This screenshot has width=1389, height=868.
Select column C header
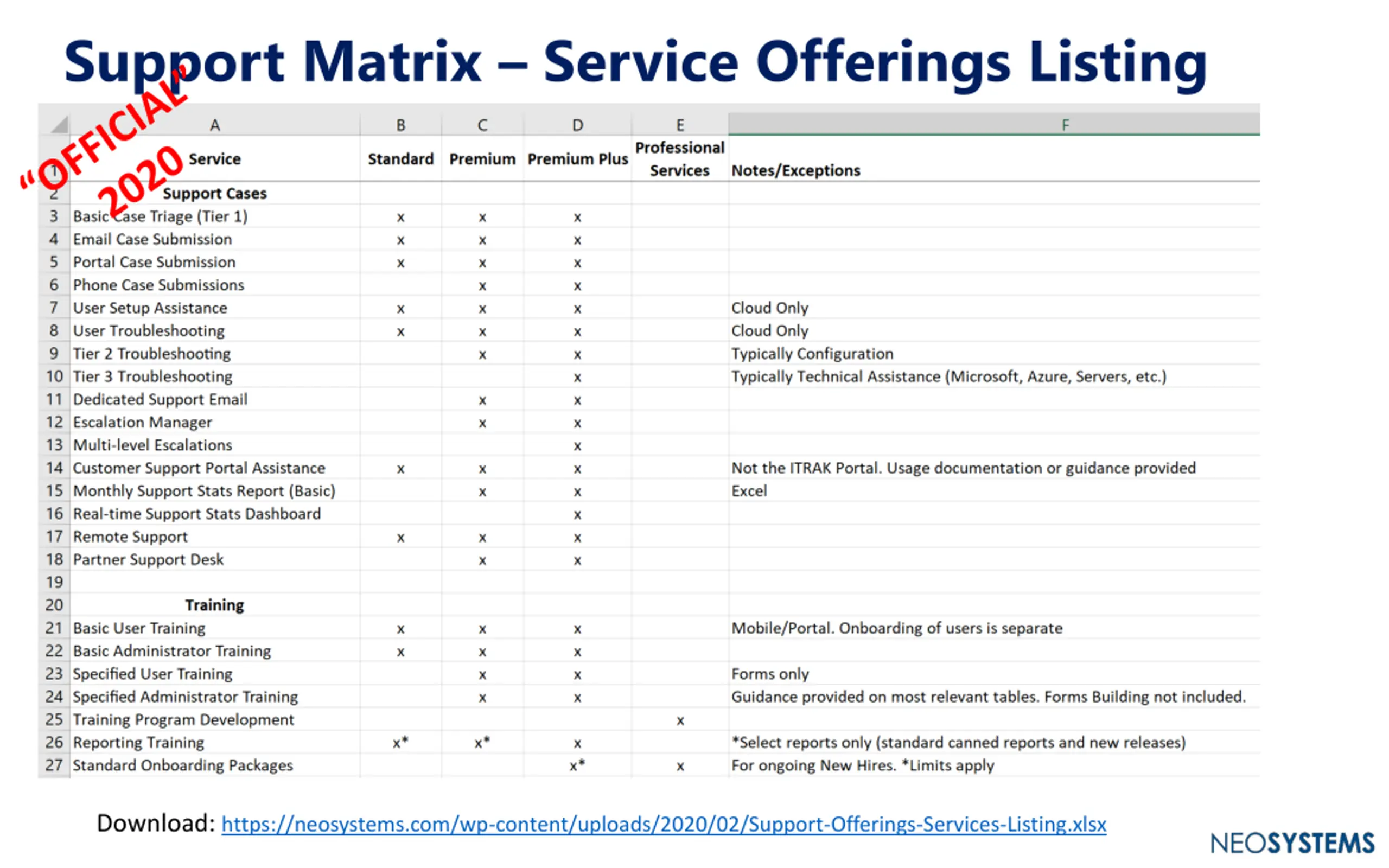[482, 125]
